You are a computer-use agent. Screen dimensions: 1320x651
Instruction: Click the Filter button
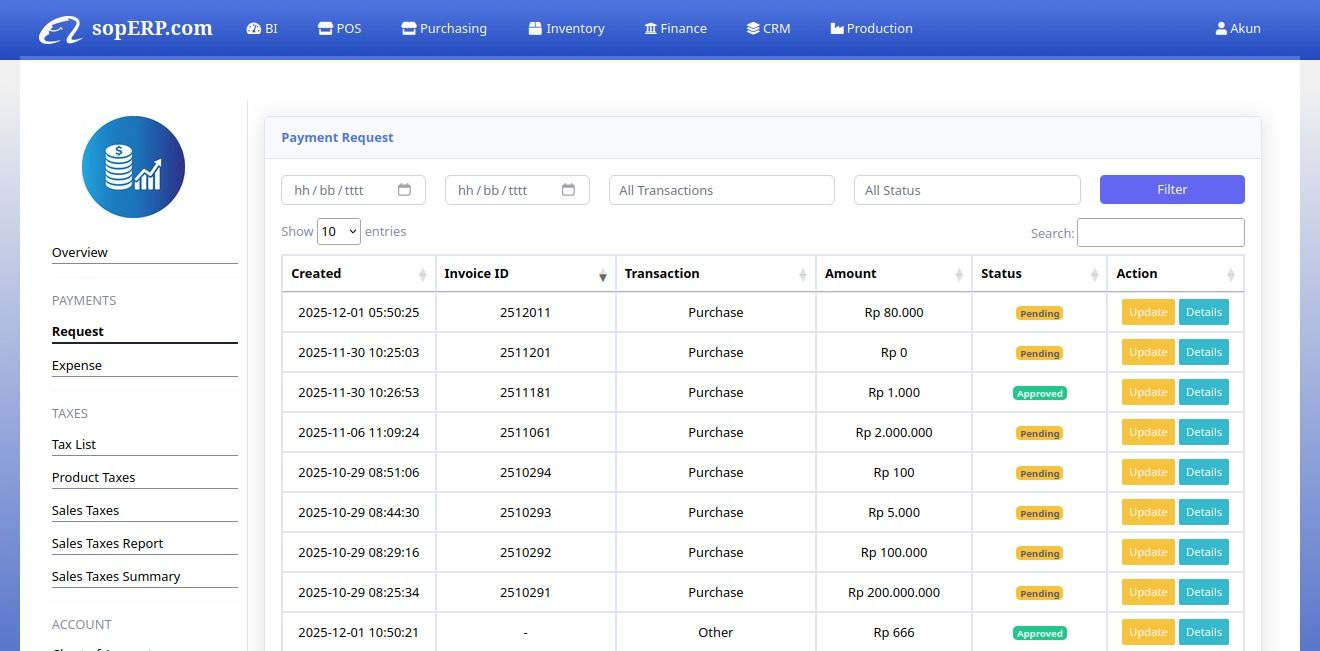[x=1171, y=189]
